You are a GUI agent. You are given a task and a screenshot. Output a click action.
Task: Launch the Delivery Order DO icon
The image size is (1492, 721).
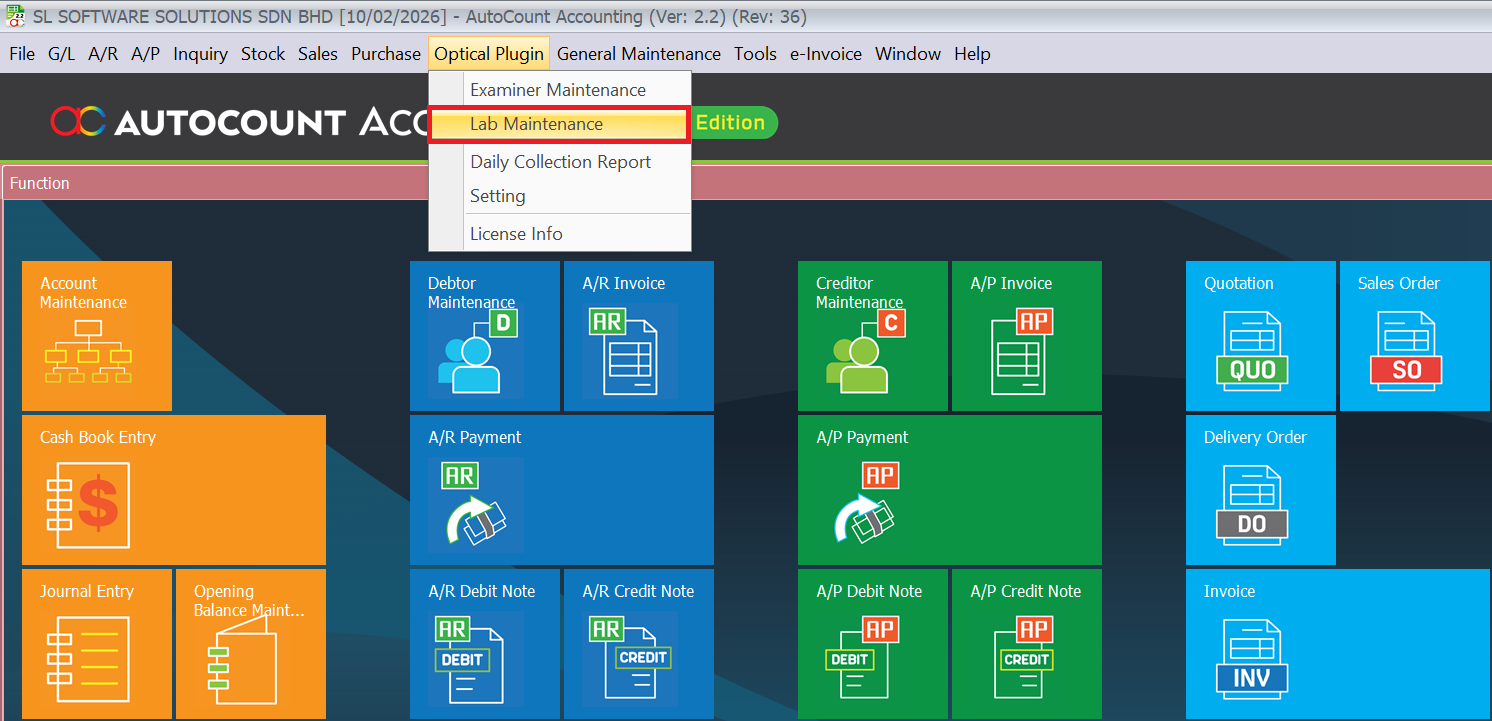(x=1252, y=505)
